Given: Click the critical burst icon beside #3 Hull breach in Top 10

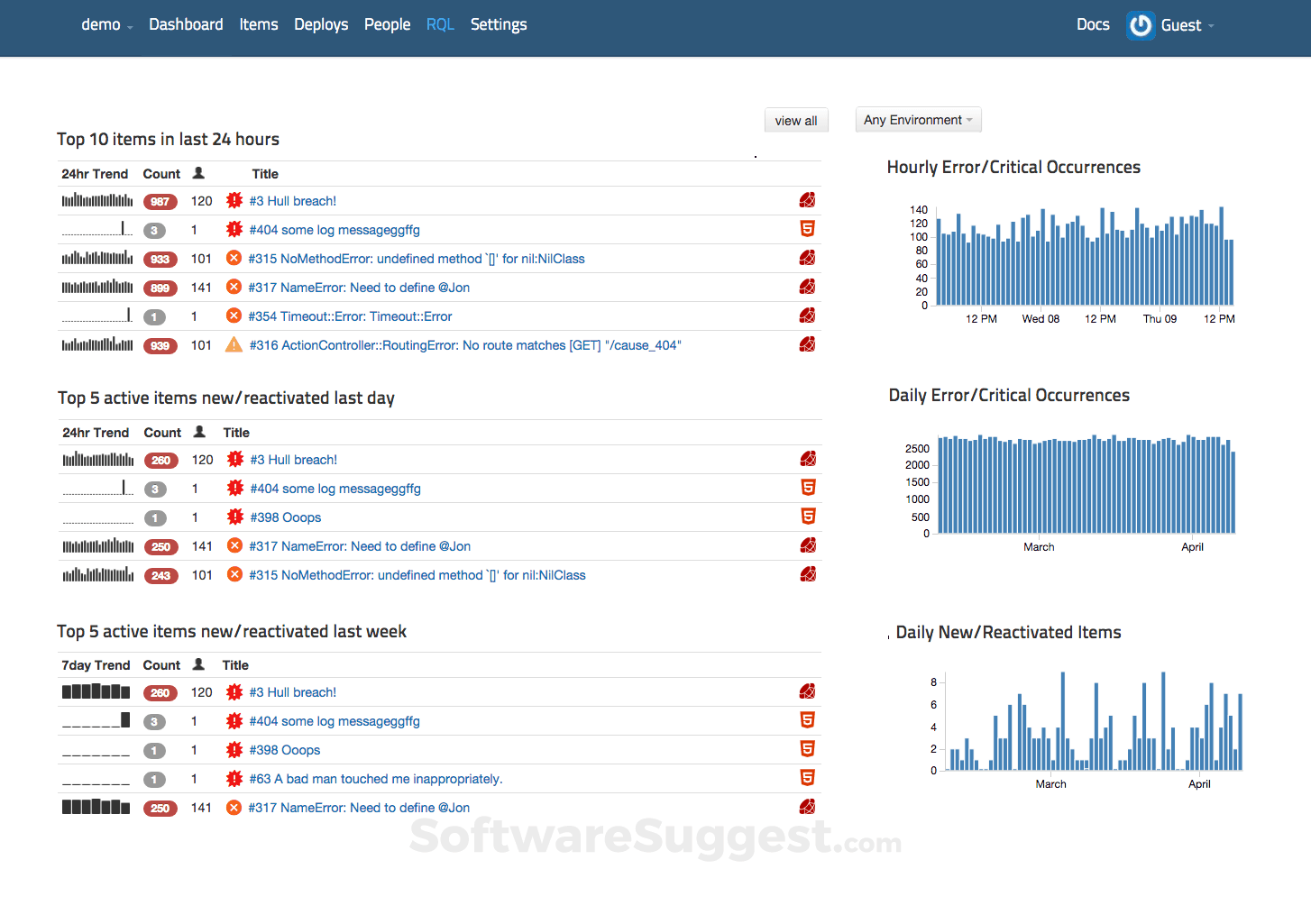Looking at the screenshot, I should [x=234, y=200].
